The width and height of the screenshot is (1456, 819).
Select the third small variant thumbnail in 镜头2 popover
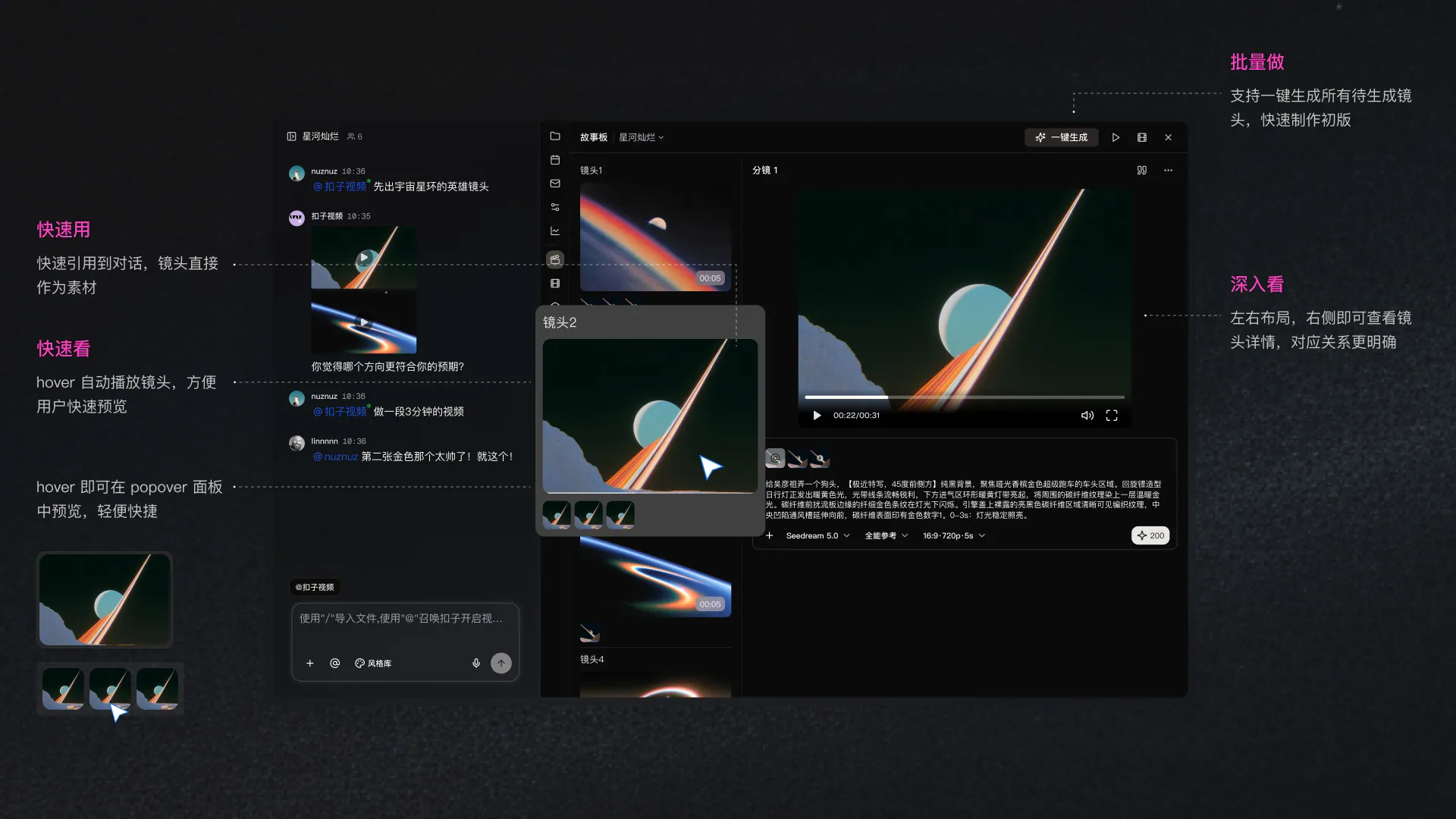pos(621,515)
